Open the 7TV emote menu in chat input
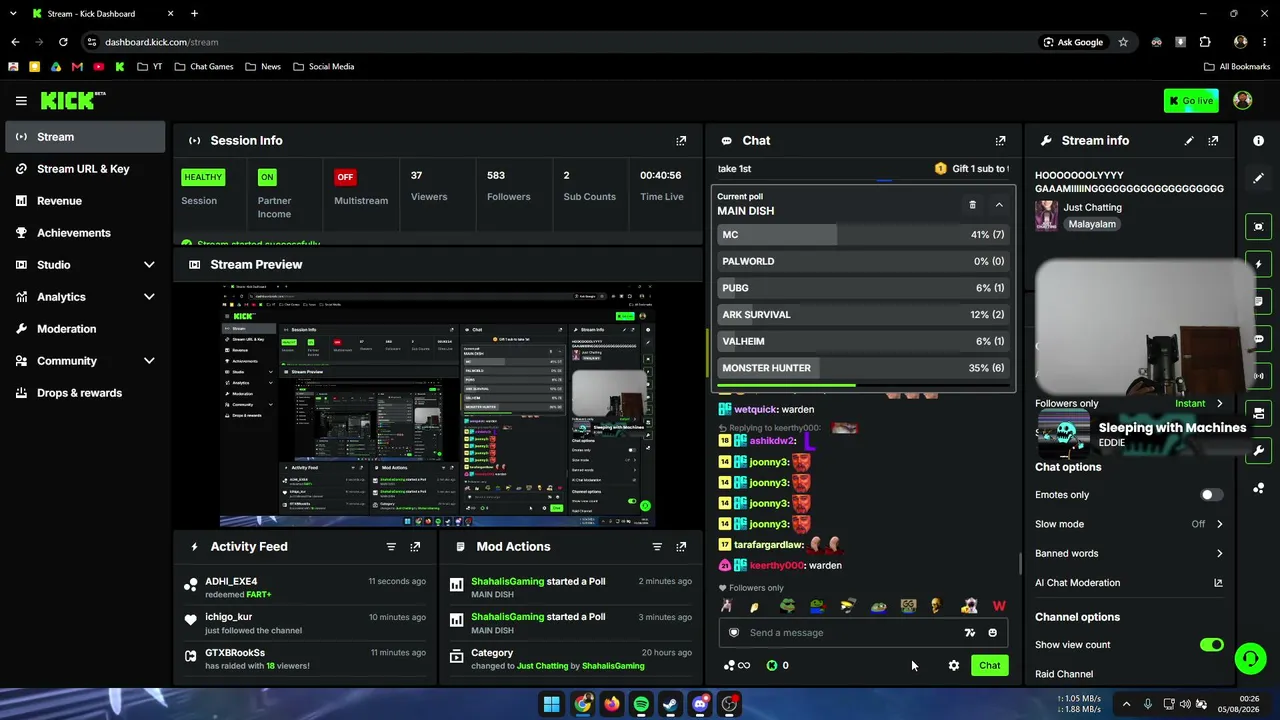The width and height of the screenshot is (1280, 720). point(969,633)
